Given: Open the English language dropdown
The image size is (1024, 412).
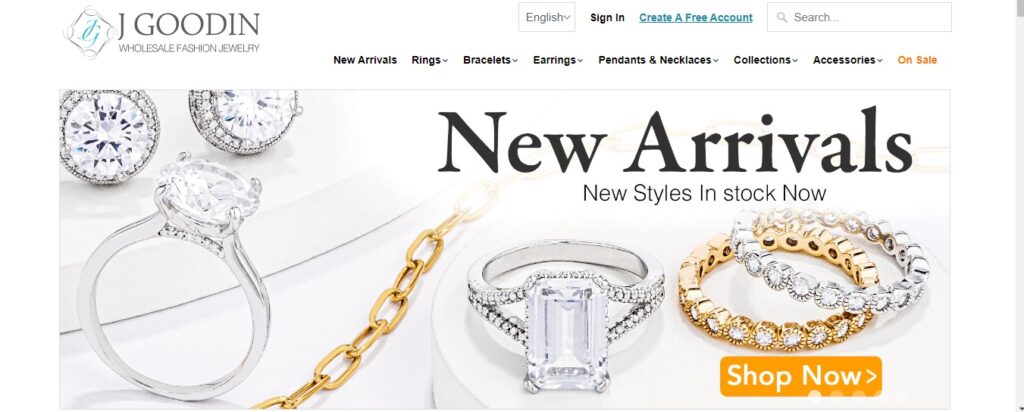Looking at the screenshot, I should click(547, 18).
